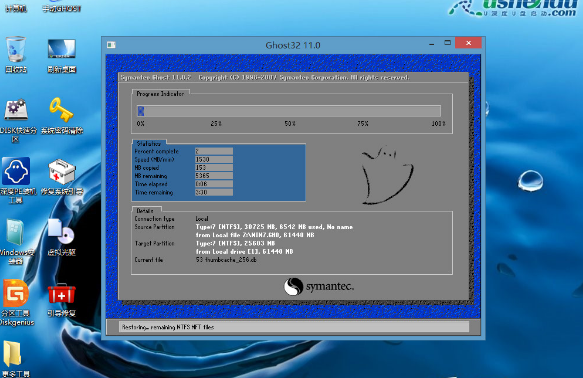Click the Connection type value 'Local'

pyautogui.click(x=202, y=219)
